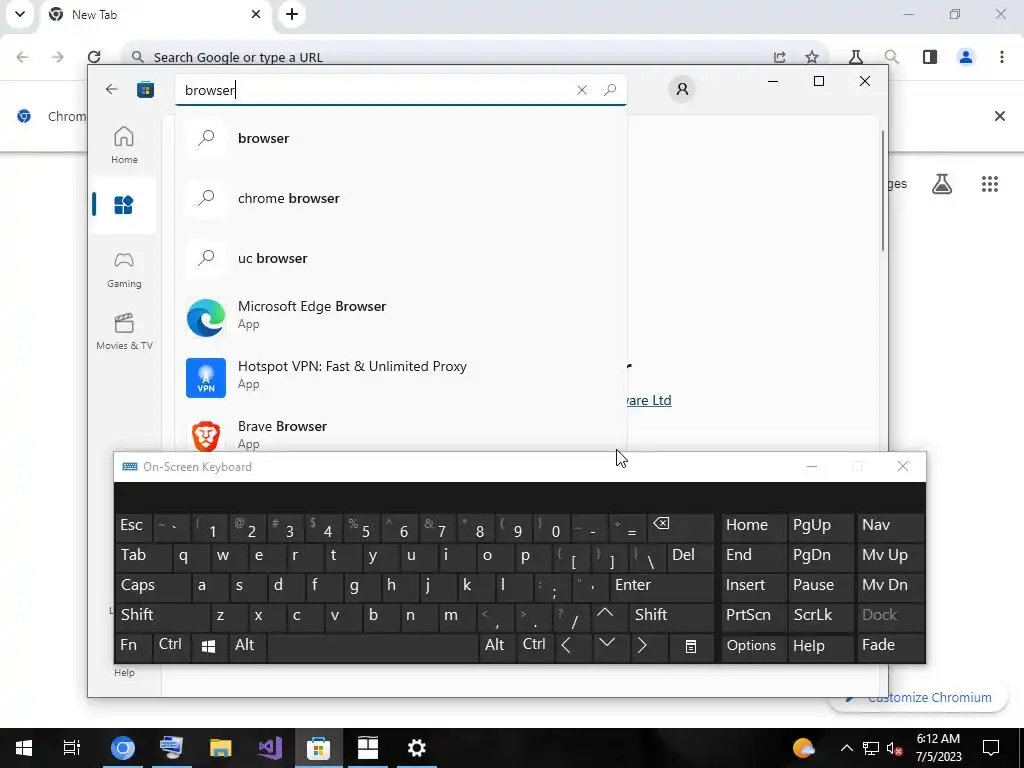Click Chrome share page icon
Image resolution: width=1024 pixels, height=768 pixels.
(780, 57)
